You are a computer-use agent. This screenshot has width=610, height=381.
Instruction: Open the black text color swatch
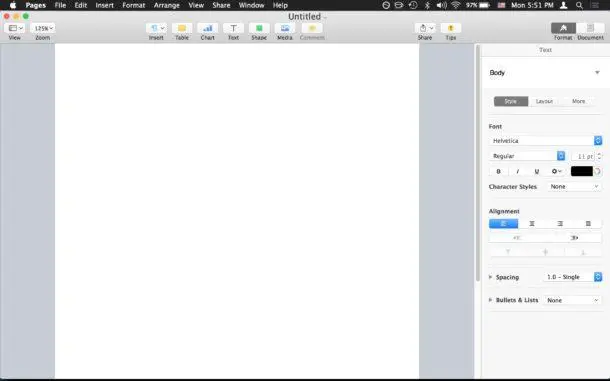[x=582, y=171]
